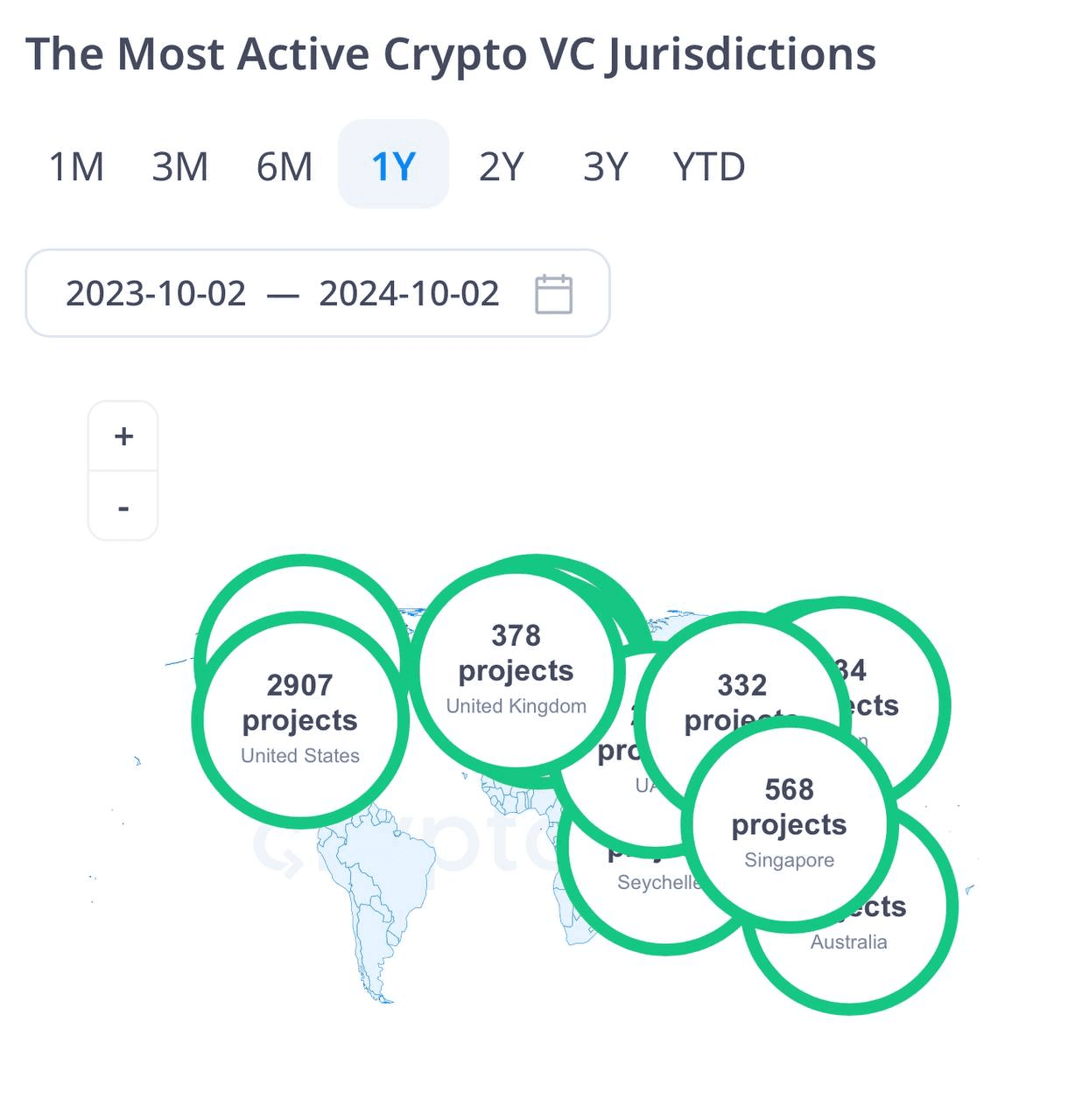The image size is (1068, 1120).
Task: Select the YTD time range
Action: point(709,166)
